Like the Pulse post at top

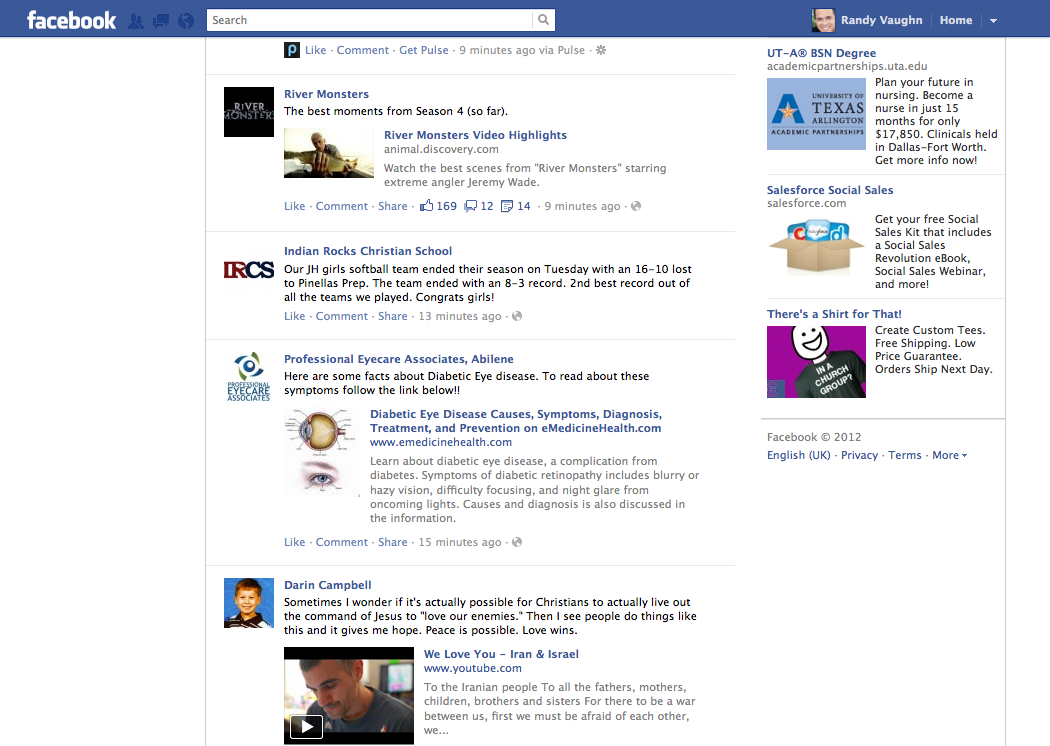[x=315, y=50]
